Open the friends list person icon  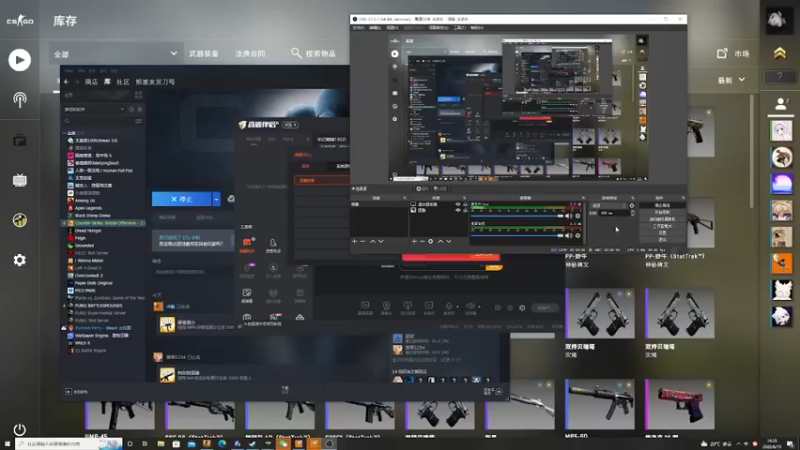(780, 104)
